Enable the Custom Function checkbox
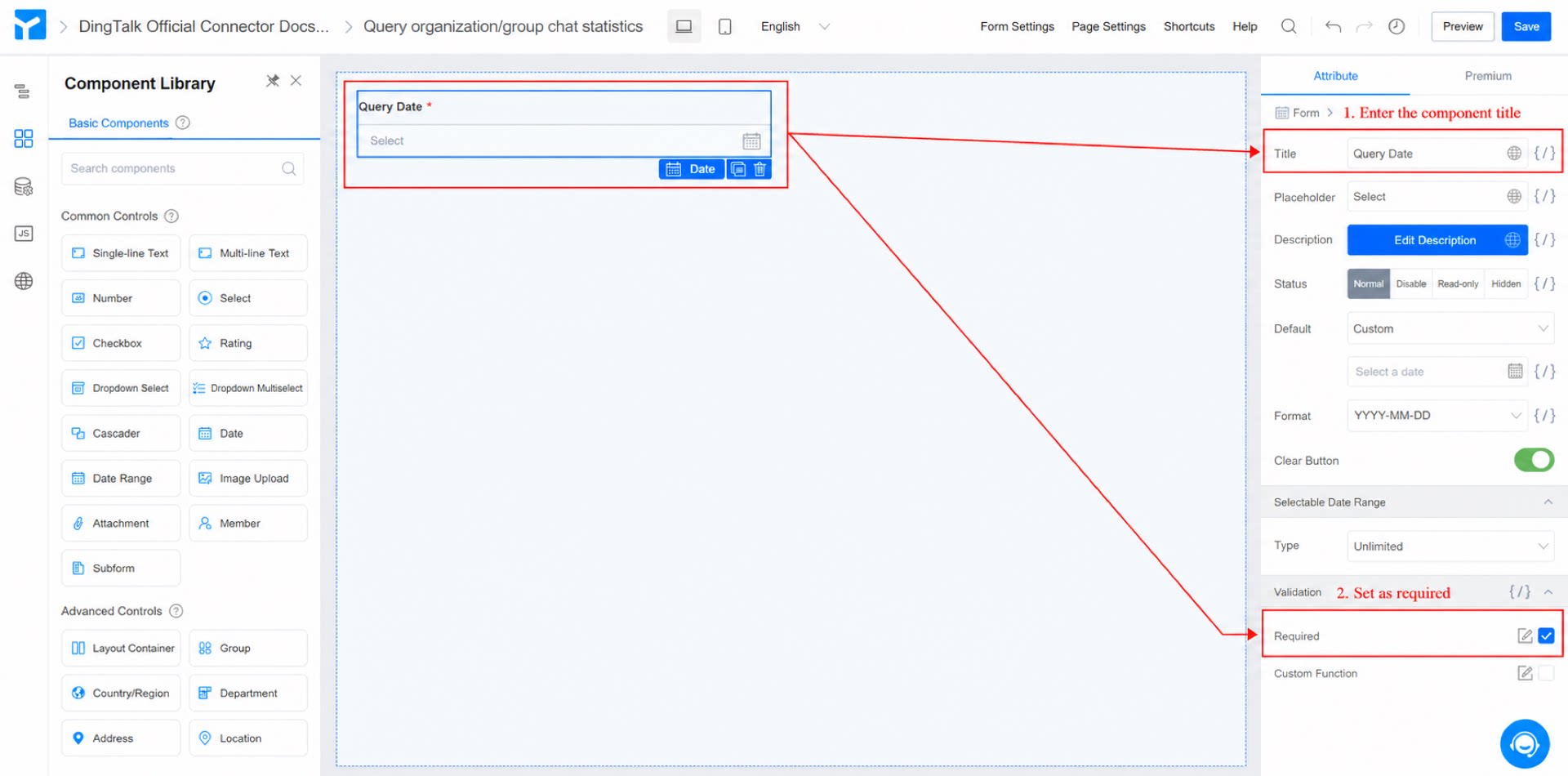 pos(1546,673)
